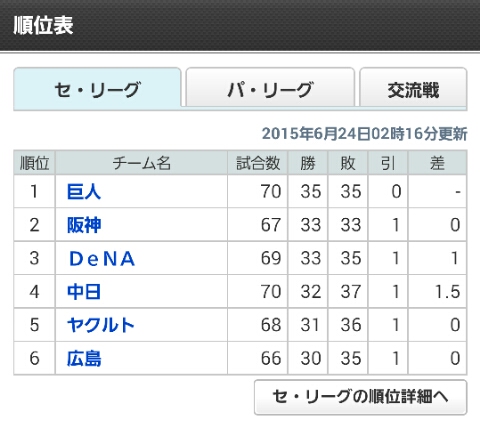
Task: Click the 差 column header
Action: pos(437,163)
